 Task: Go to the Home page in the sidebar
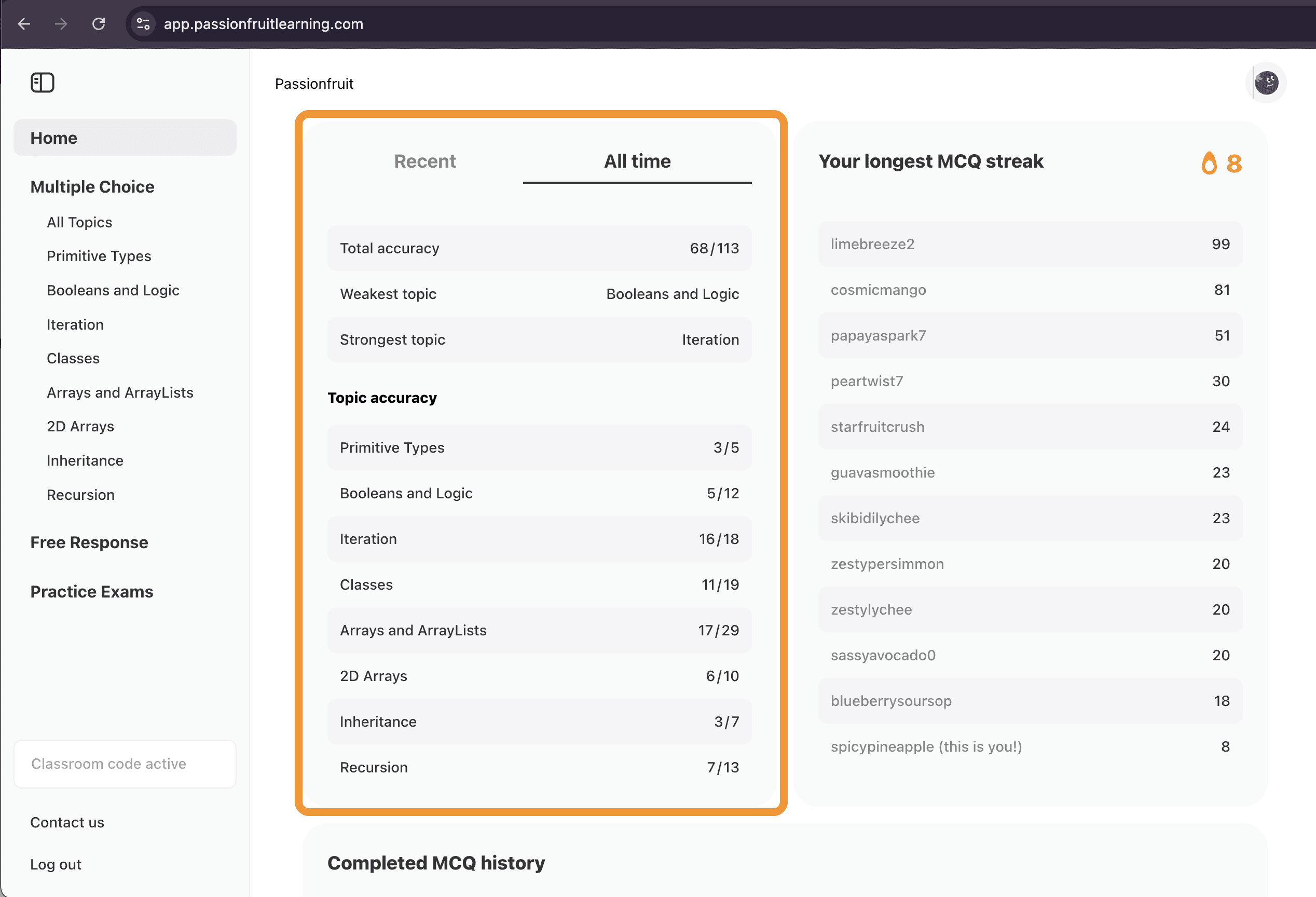[x=125, y=138]
